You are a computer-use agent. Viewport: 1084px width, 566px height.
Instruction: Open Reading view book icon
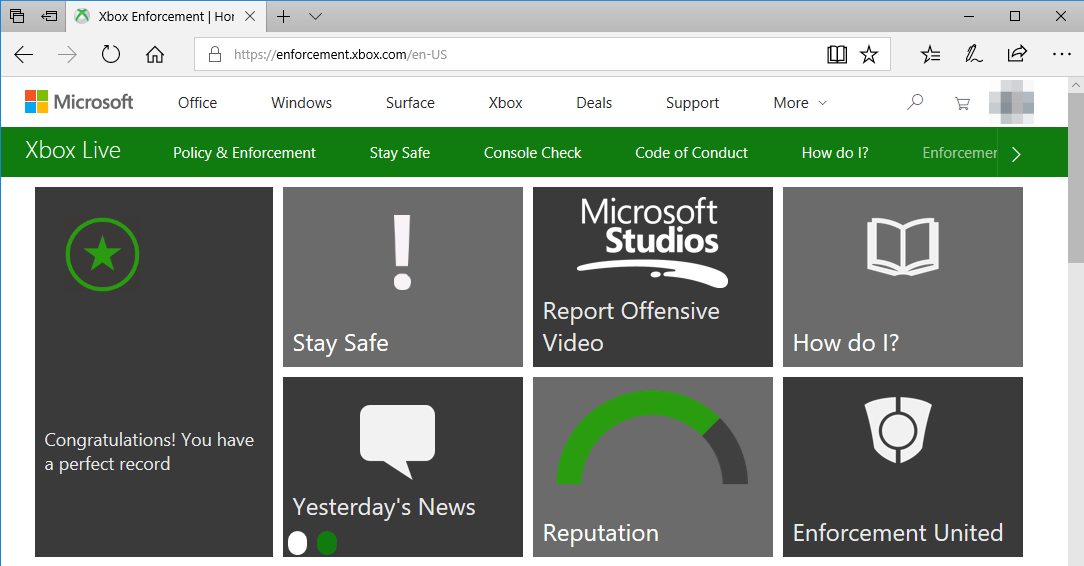click(837, 54)
